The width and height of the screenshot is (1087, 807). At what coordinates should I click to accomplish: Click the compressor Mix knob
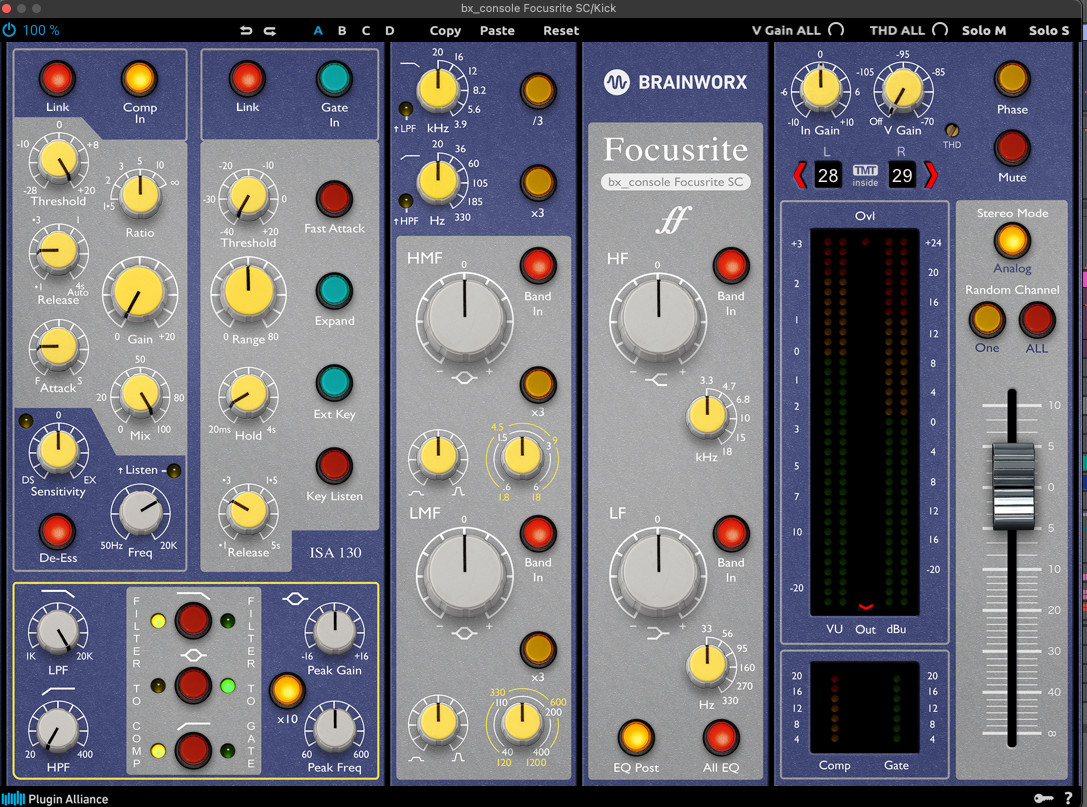coord(140,393)
